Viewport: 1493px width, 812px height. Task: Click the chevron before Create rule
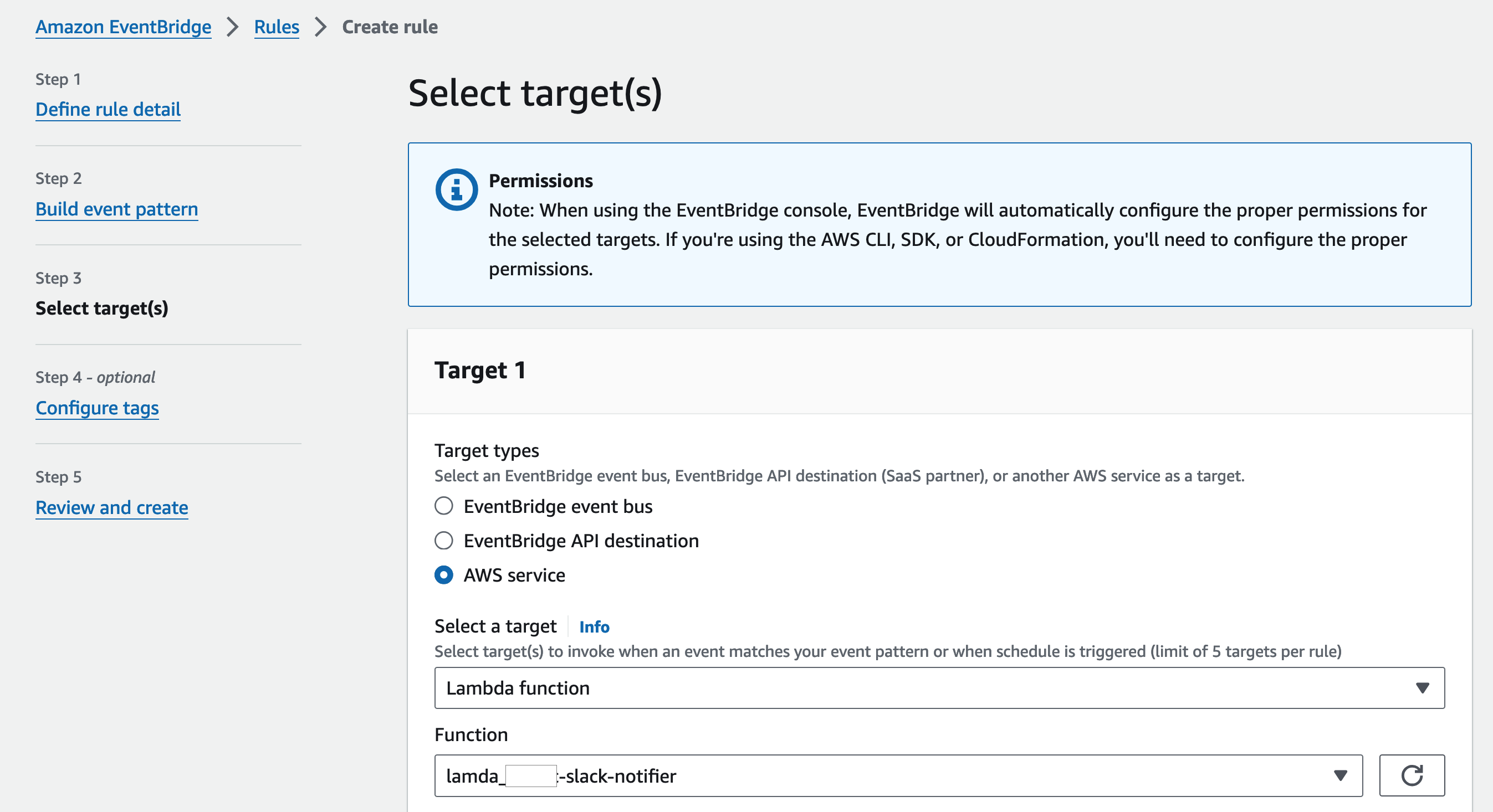click(x=320, y=27)
